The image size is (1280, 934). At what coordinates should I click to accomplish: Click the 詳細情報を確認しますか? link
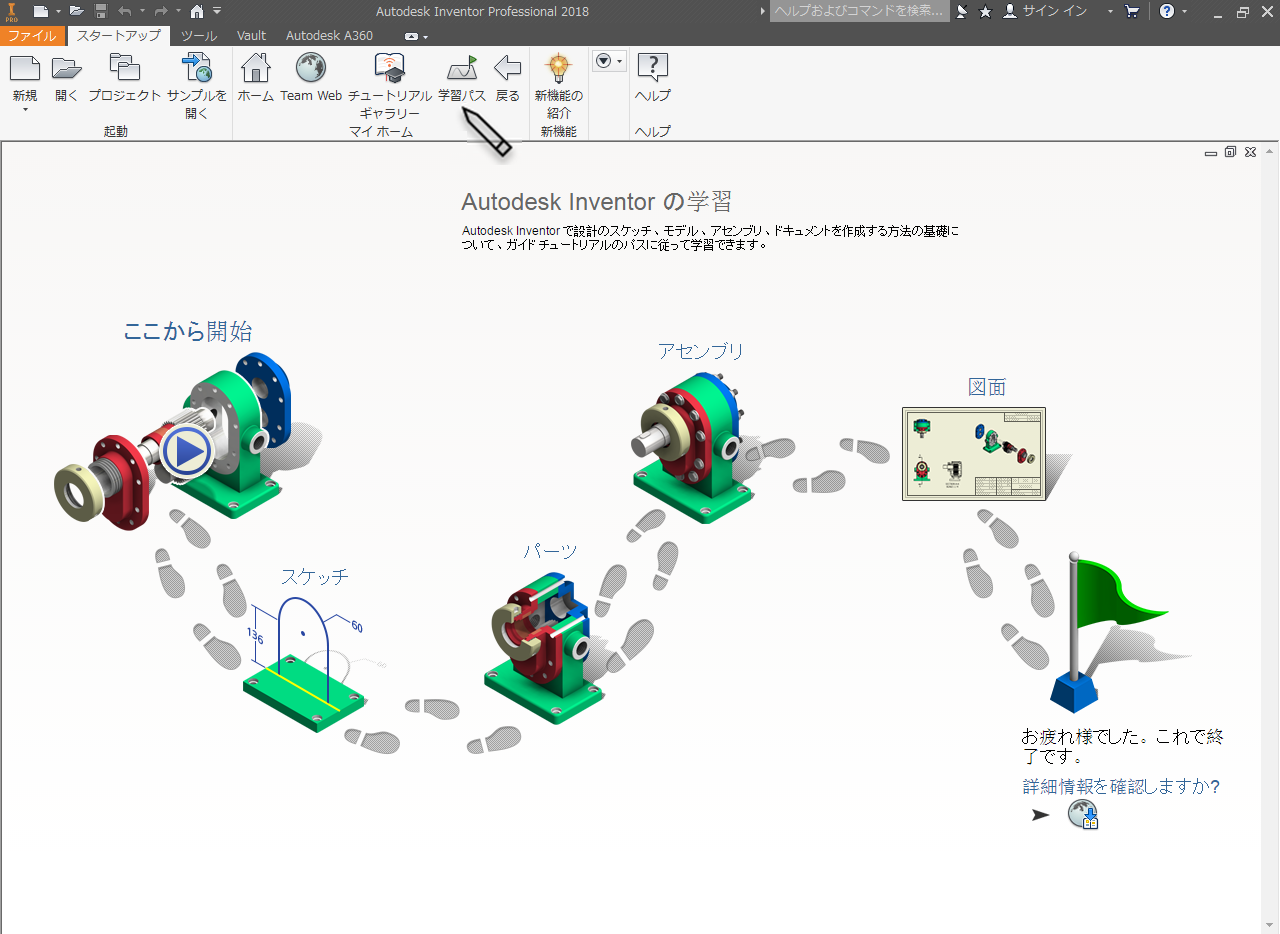(x=1121, y=786)
